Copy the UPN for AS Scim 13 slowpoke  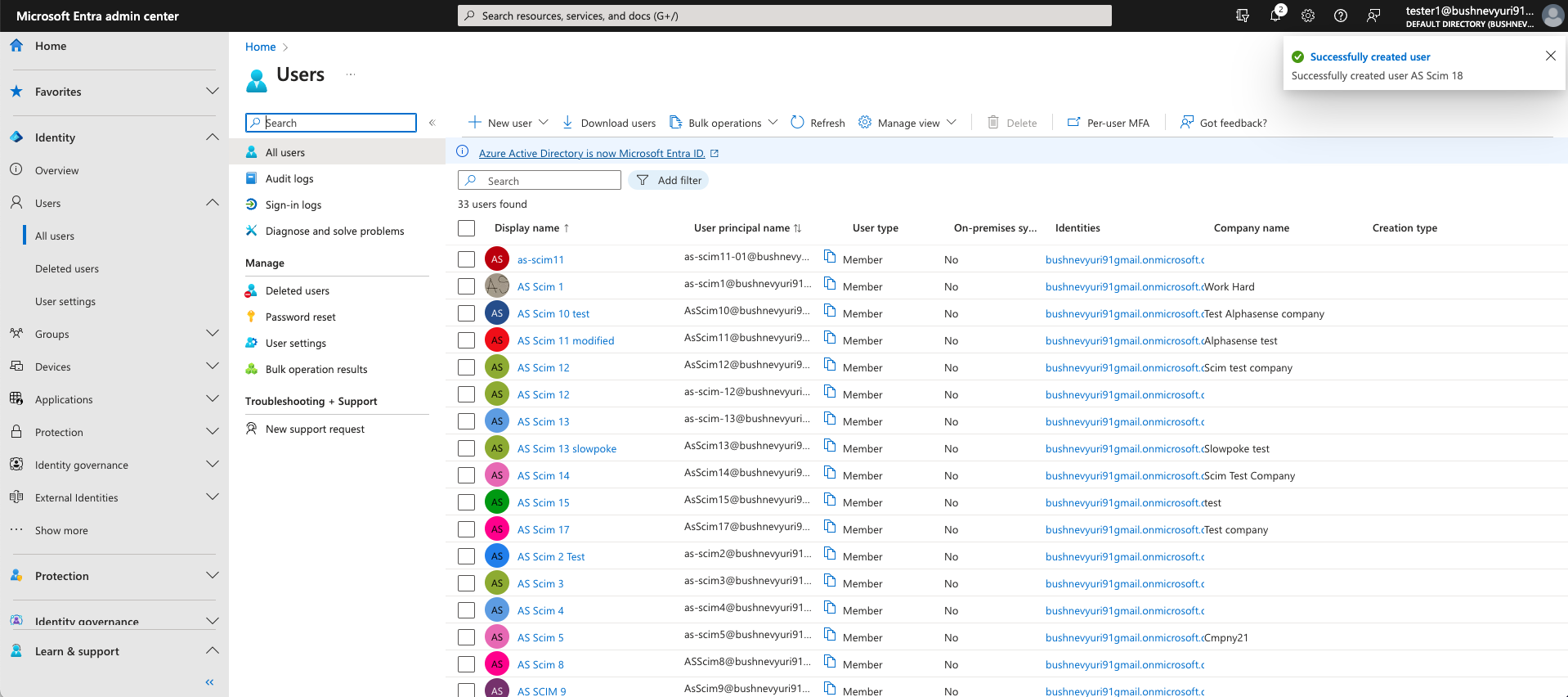[830, 446]
